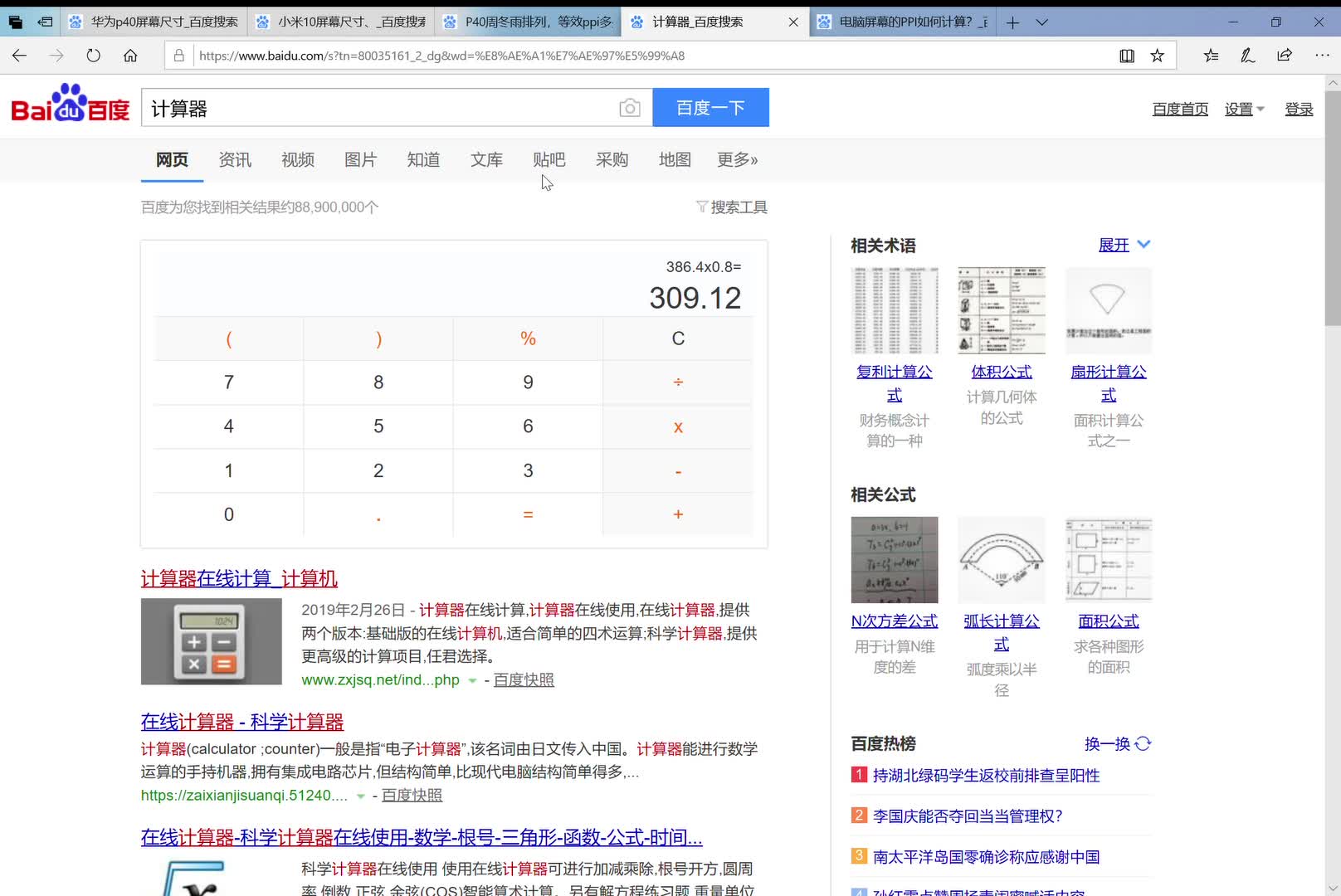Click the site lock security icon
The height and width of the screenshot is (896, 1341).
(178, 56)
